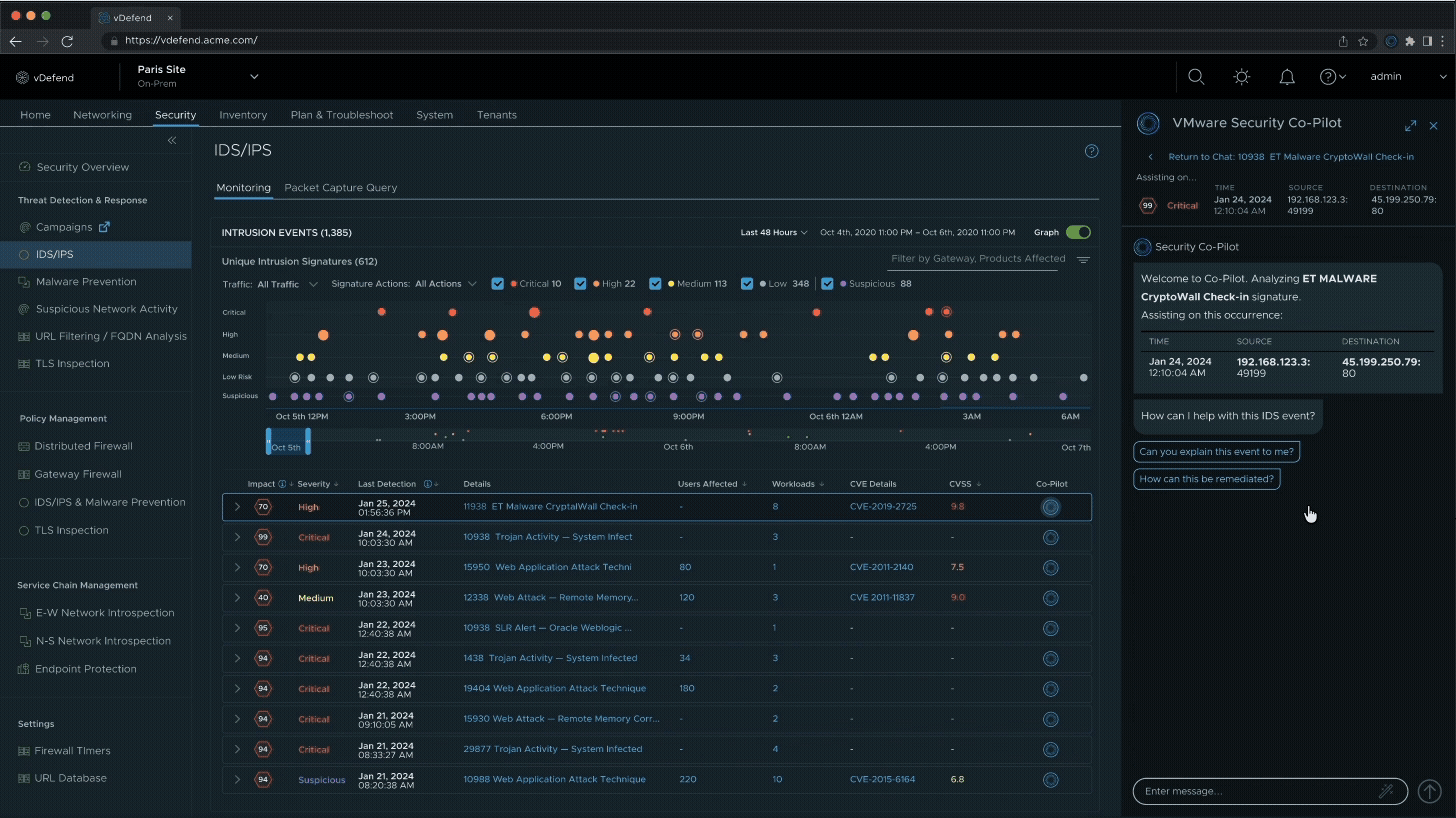
Task: Open Co-Pilot for the CVE-2019-2725 event row
Action: click(x=1050, y=507)
